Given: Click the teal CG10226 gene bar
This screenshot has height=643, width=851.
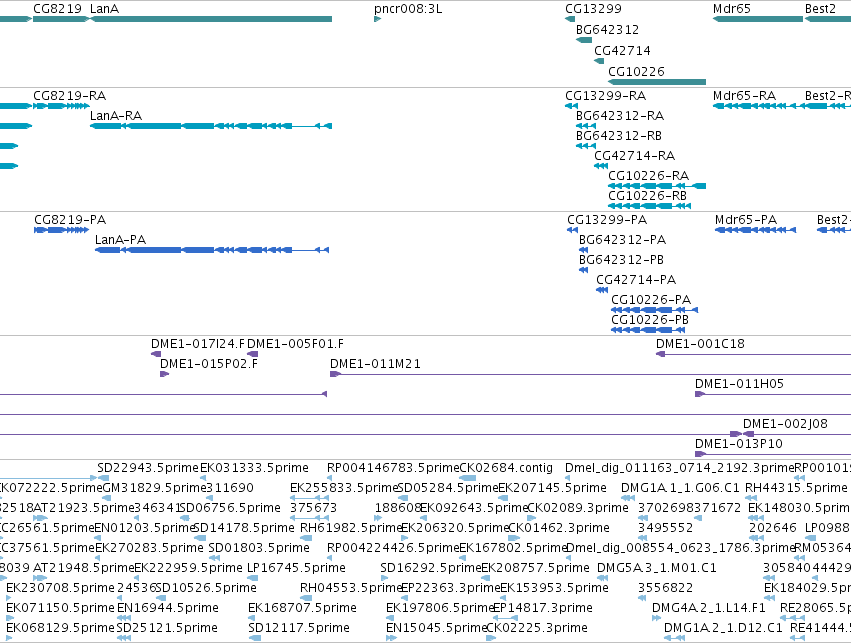Looking at the screenshot, I should [657, 82].
